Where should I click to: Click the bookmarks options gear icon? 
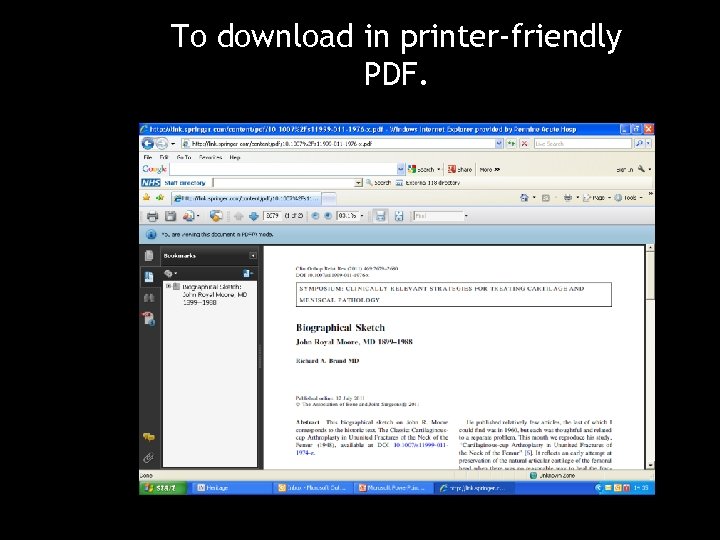point(169,274)
